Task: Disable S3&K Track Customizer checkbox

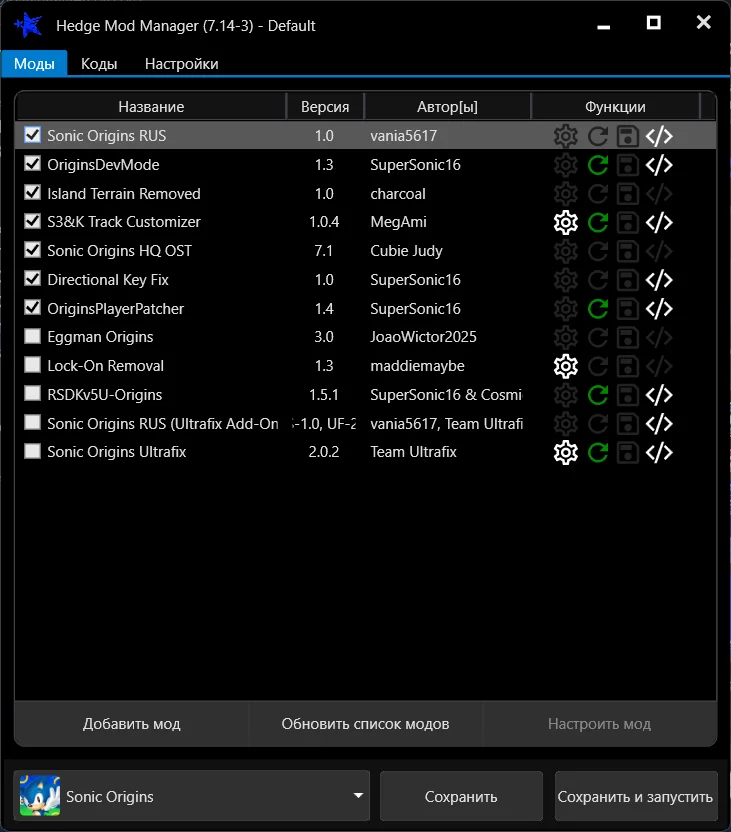Action: (32, 221)
